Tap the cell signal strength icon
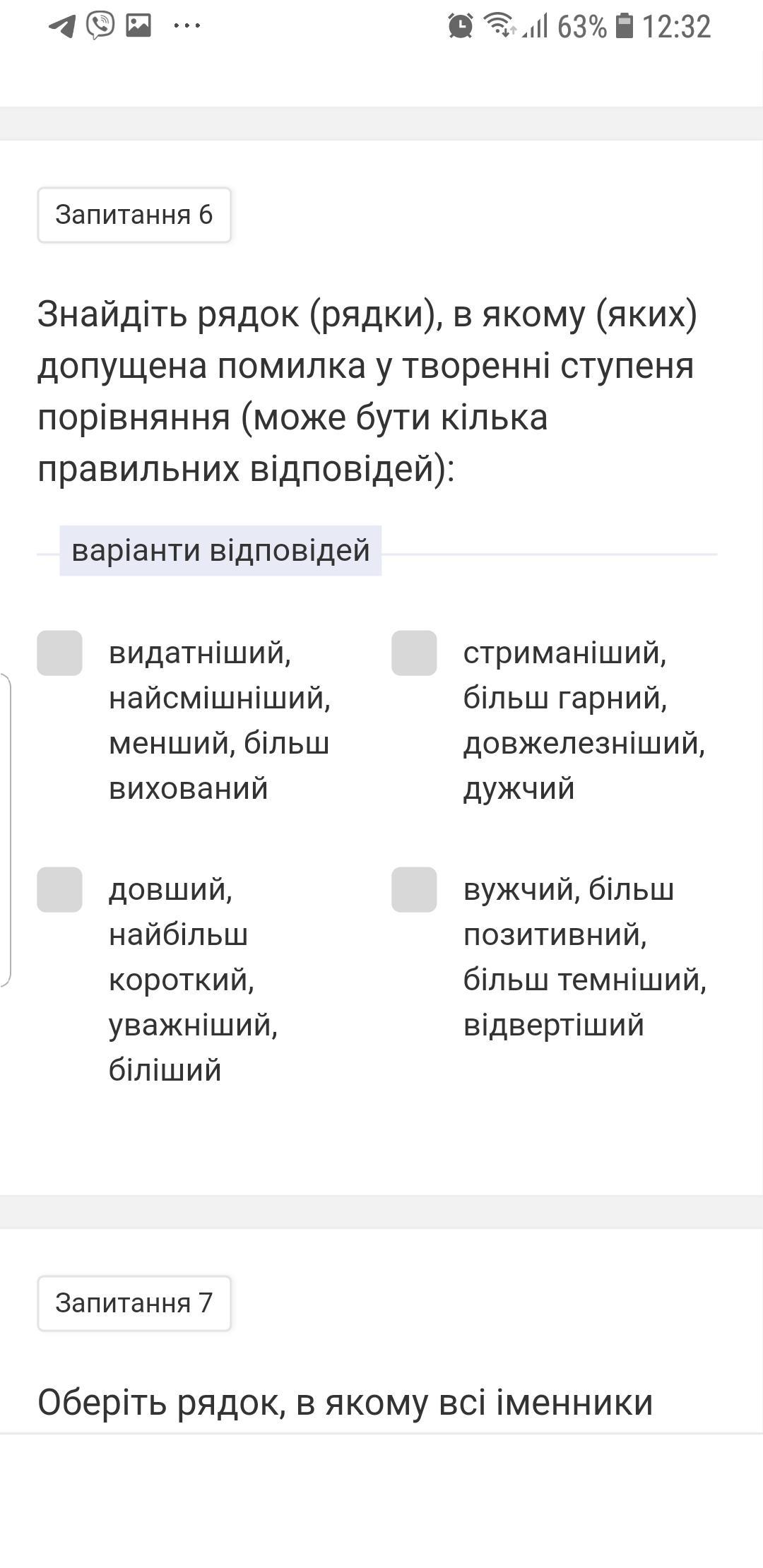 536,26
